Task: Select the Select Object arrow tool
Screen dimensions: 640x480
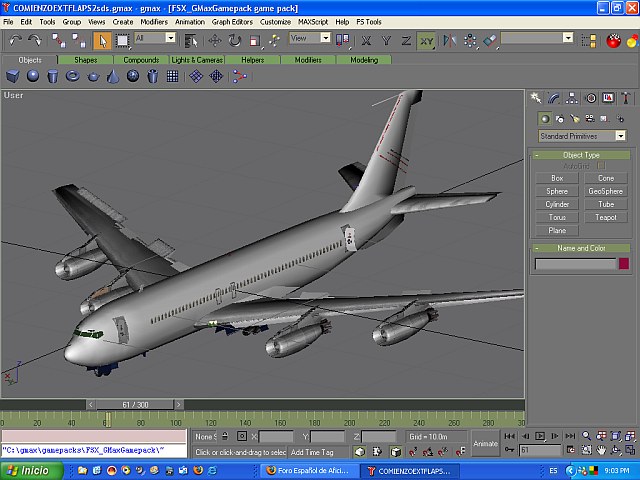Action: pos(102,40)
